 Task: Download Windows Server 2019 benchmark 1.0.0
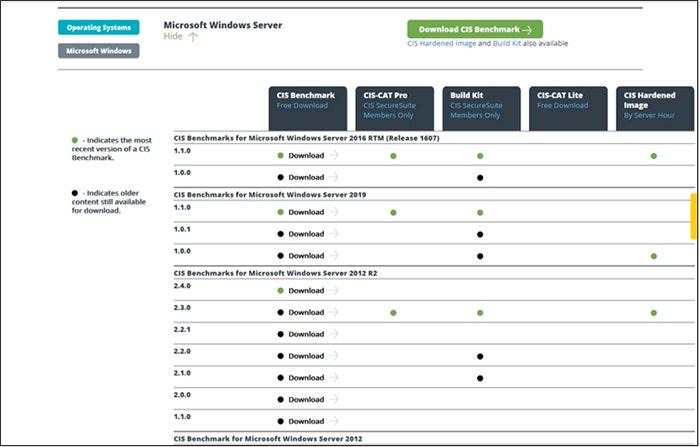click(x=306, y=256)
